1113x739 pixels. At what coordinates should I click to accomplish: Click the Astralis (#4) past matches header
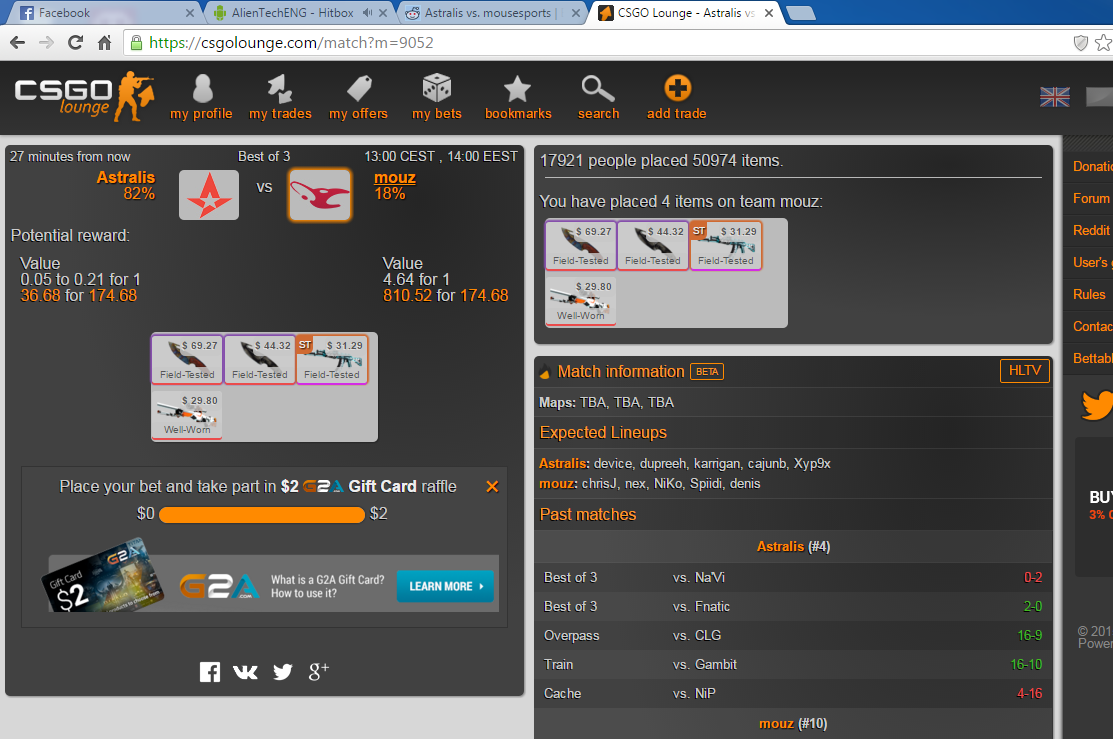click(x=793, y=546)
